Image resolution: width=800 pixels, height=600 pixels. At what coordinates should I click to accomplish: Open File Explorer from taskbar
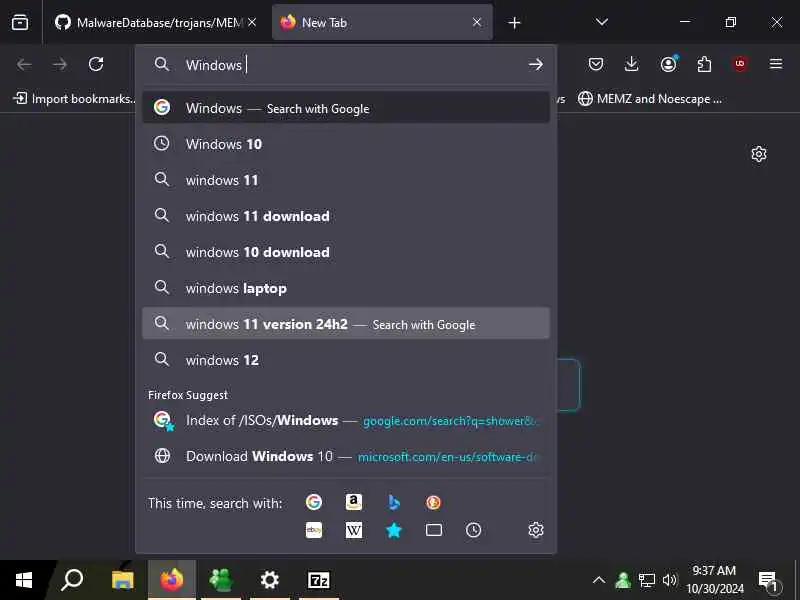(122, 580)
